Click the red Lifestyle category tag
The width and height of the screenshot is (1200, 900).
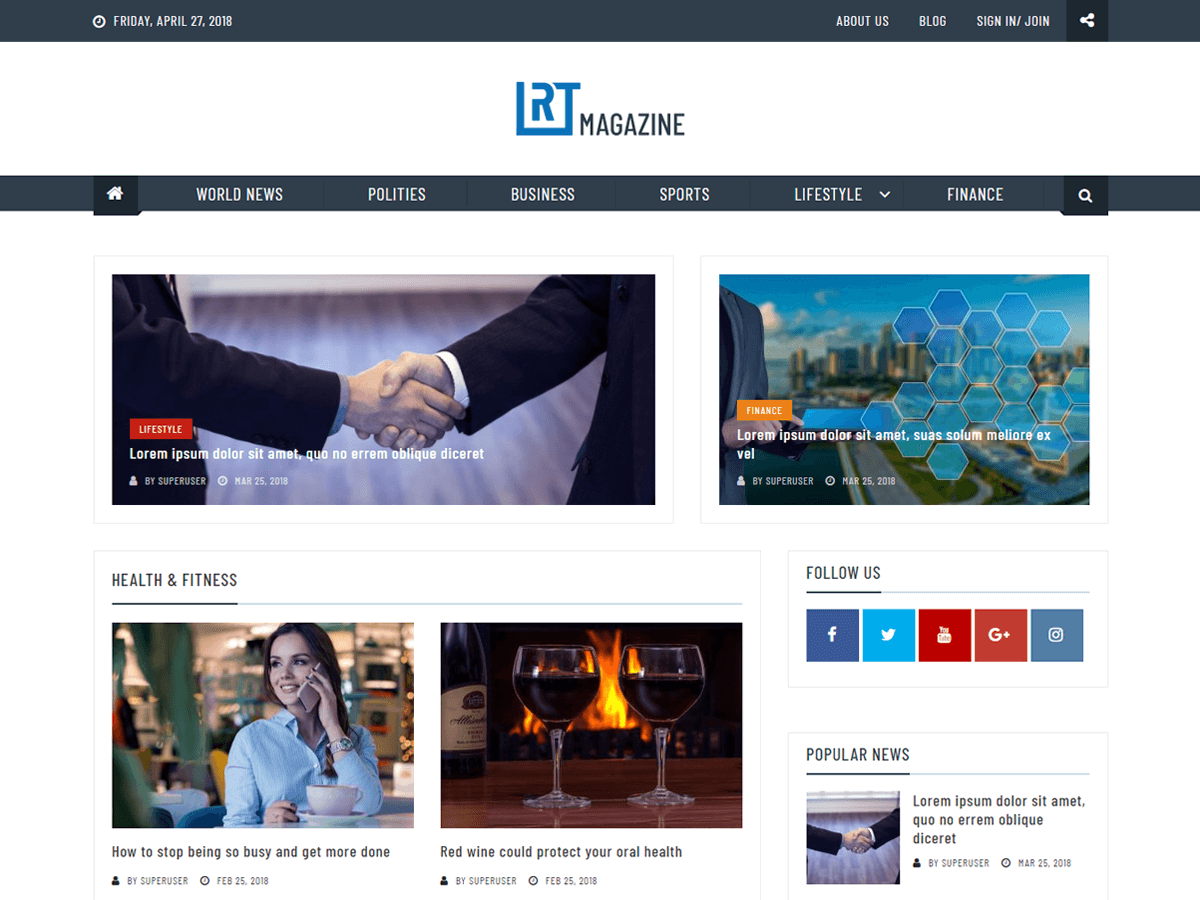pyautogui.click(x=160, y=429)
